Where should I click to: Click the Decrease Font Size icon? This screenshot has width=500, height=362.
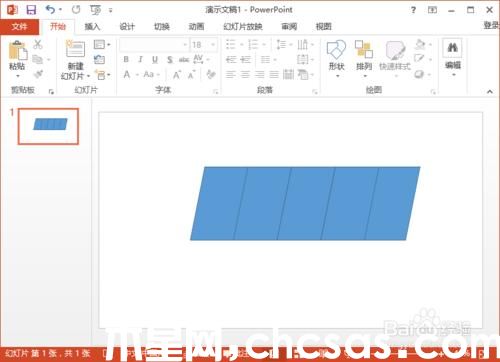pyautogui.click(x=191, y=75)
